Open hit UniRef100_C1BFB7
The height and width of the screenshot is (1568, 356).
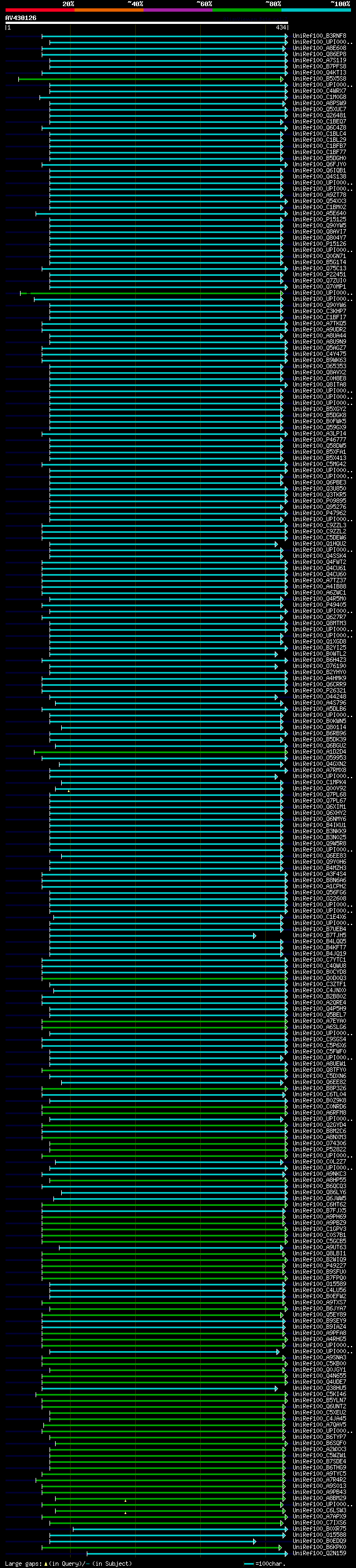[319, 146]
